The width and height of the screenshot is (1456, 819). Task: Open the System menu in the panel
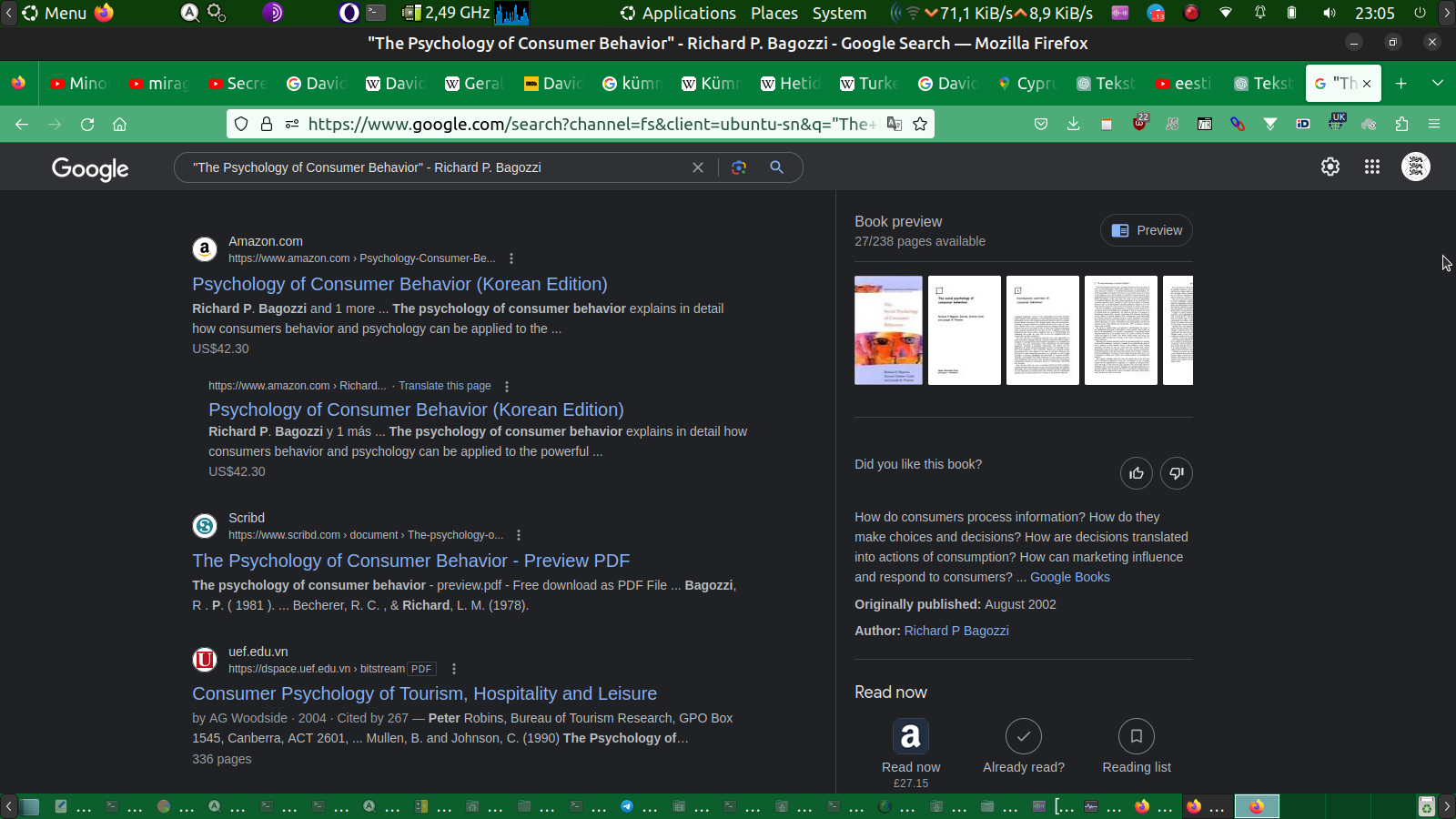[839, 13]
